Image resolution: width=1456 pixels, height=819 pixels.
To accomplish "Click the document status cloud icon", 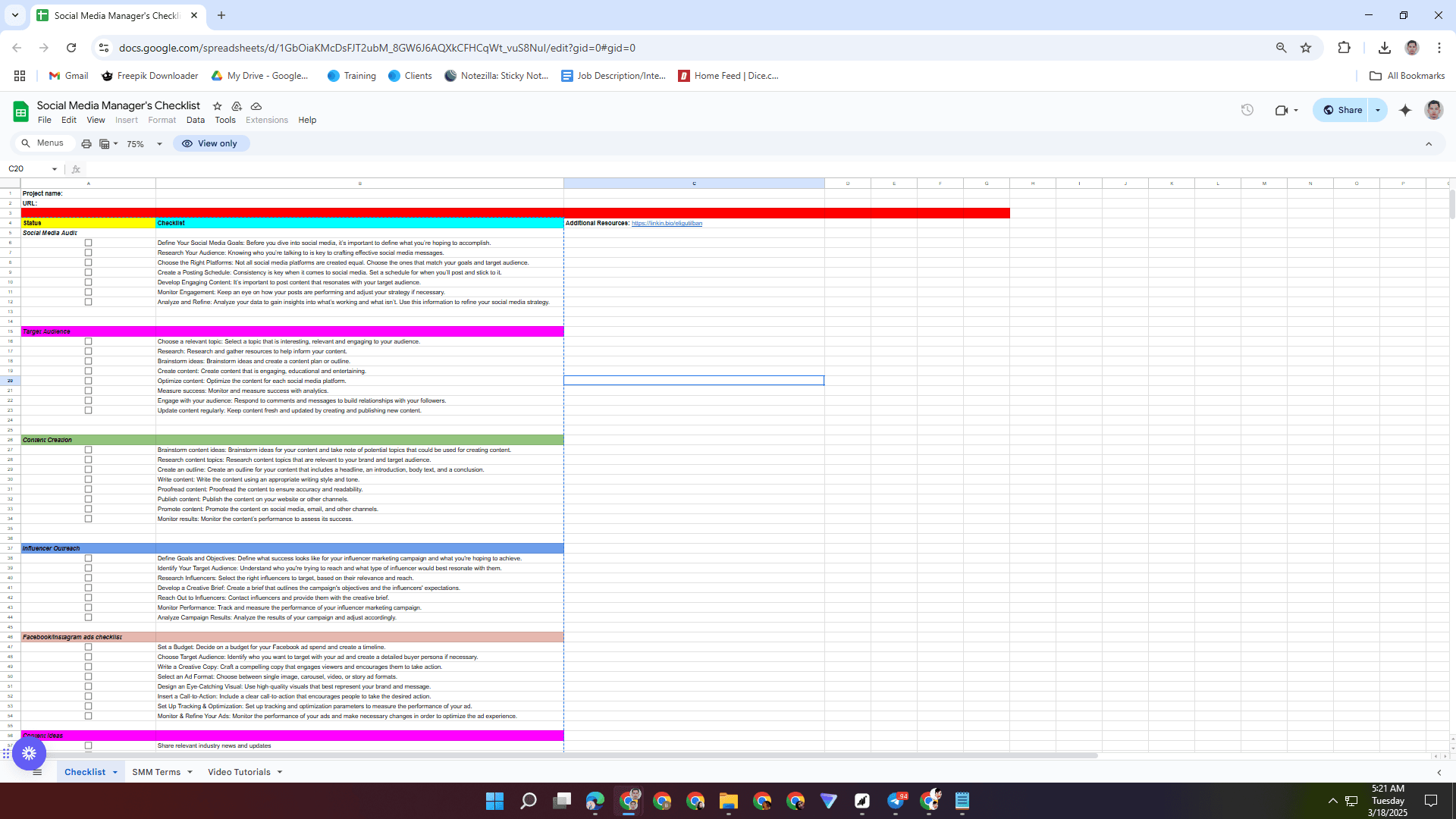I will (256, 106).
